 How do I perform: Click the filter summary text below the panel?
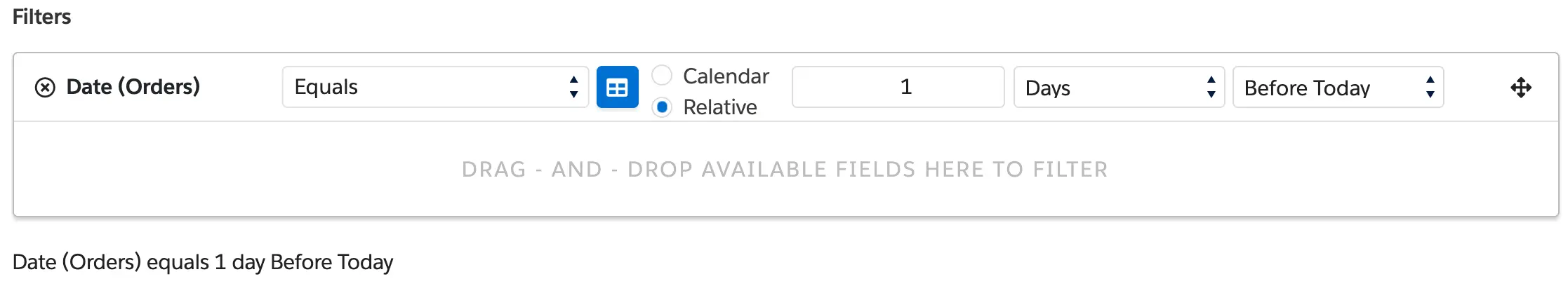[x=203, y=262]
